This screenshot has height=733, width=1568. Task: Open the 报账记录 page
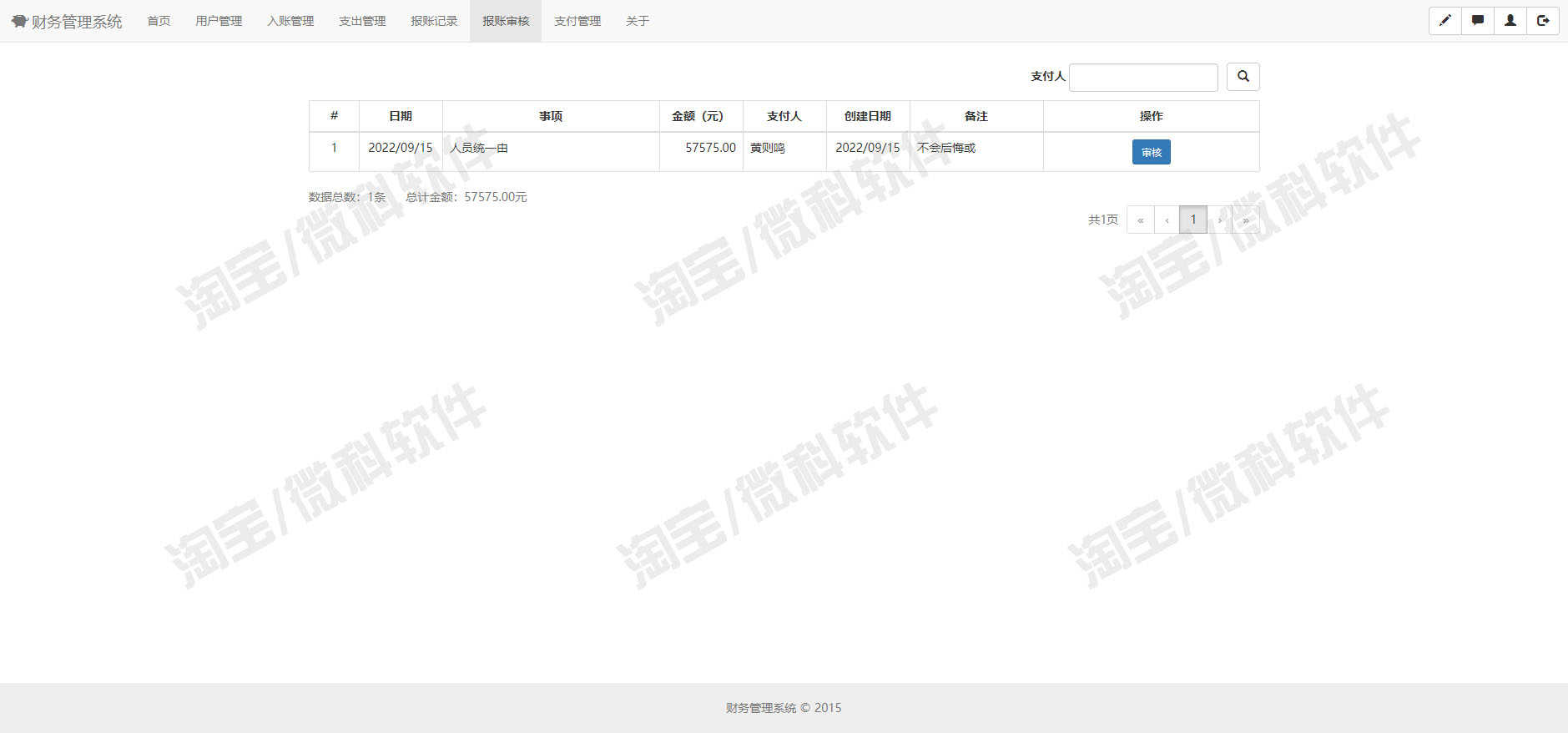click(x=434, y=21)
